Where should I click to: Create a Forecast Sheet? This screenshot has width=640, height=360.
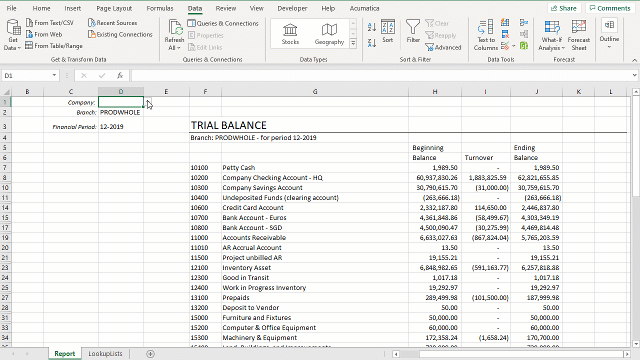[x=579, y=36]
